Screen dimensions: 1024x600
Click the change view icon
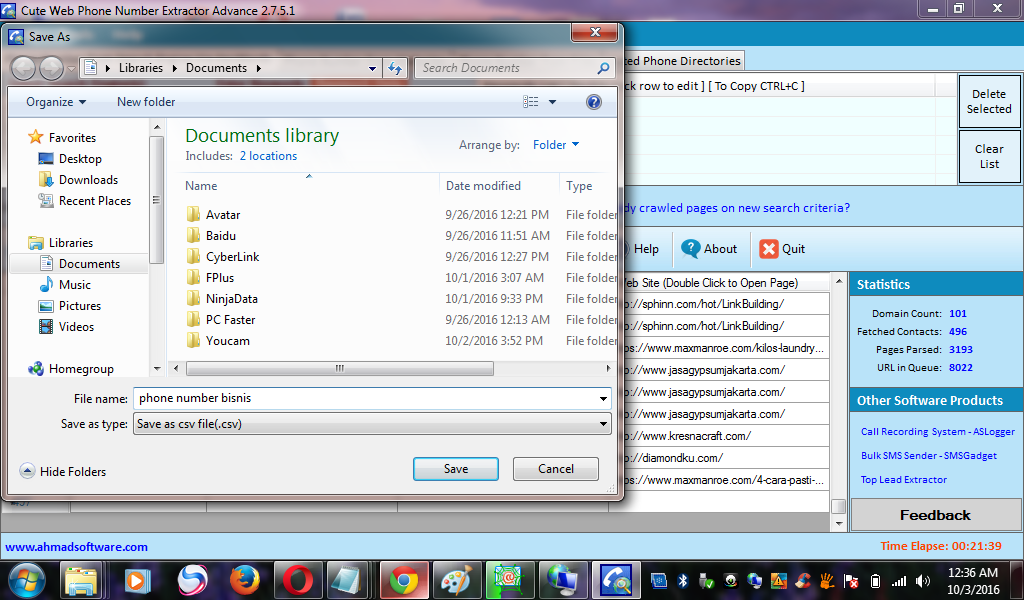[530, 102]
